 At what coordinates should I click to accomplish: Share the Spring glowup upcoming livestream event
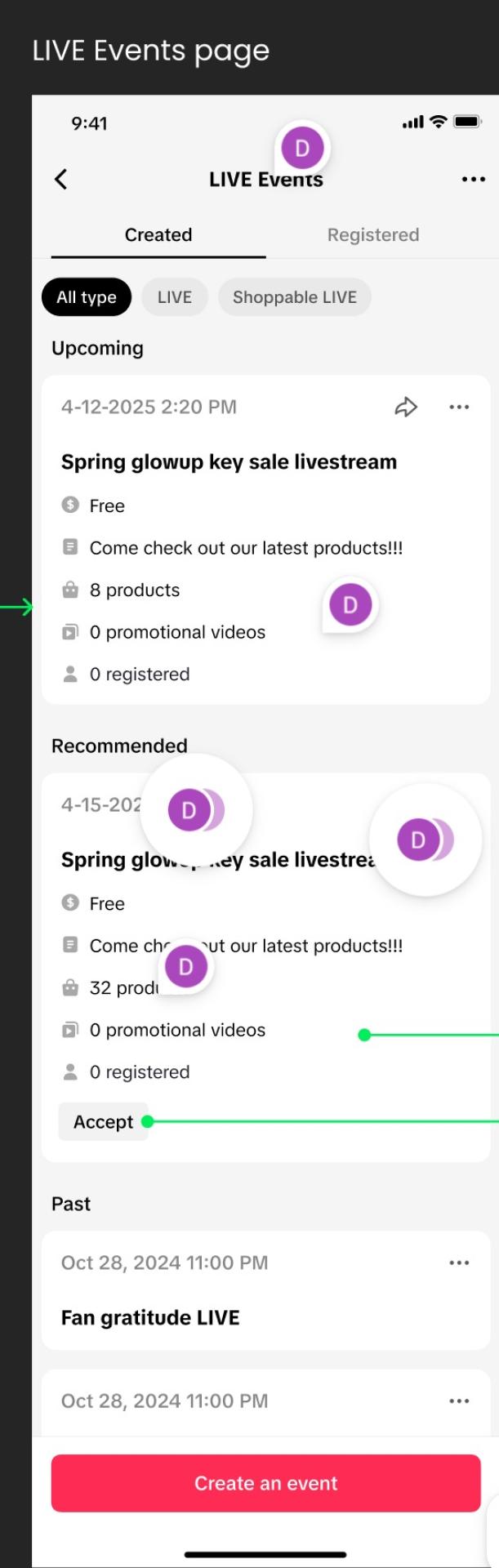click(x=406, y=406)
